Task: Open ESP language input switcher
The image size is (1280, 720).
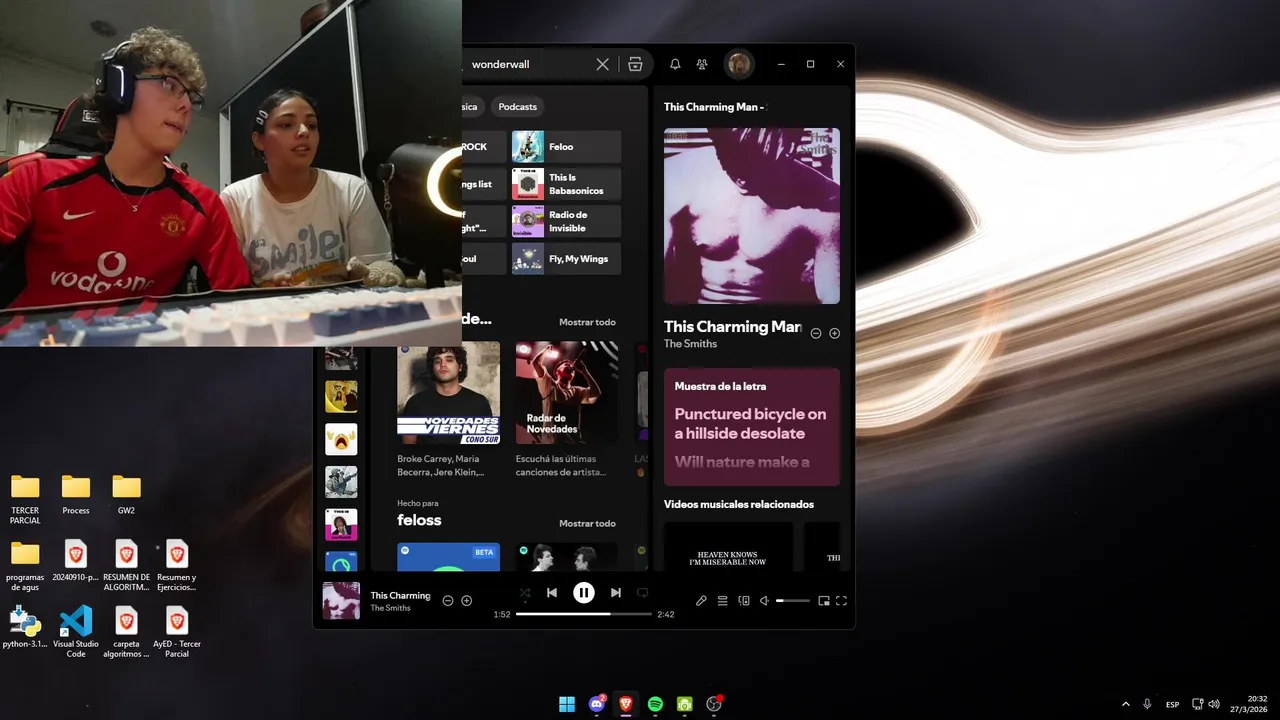Action: pyautogui.click(x=1172, y=704)
